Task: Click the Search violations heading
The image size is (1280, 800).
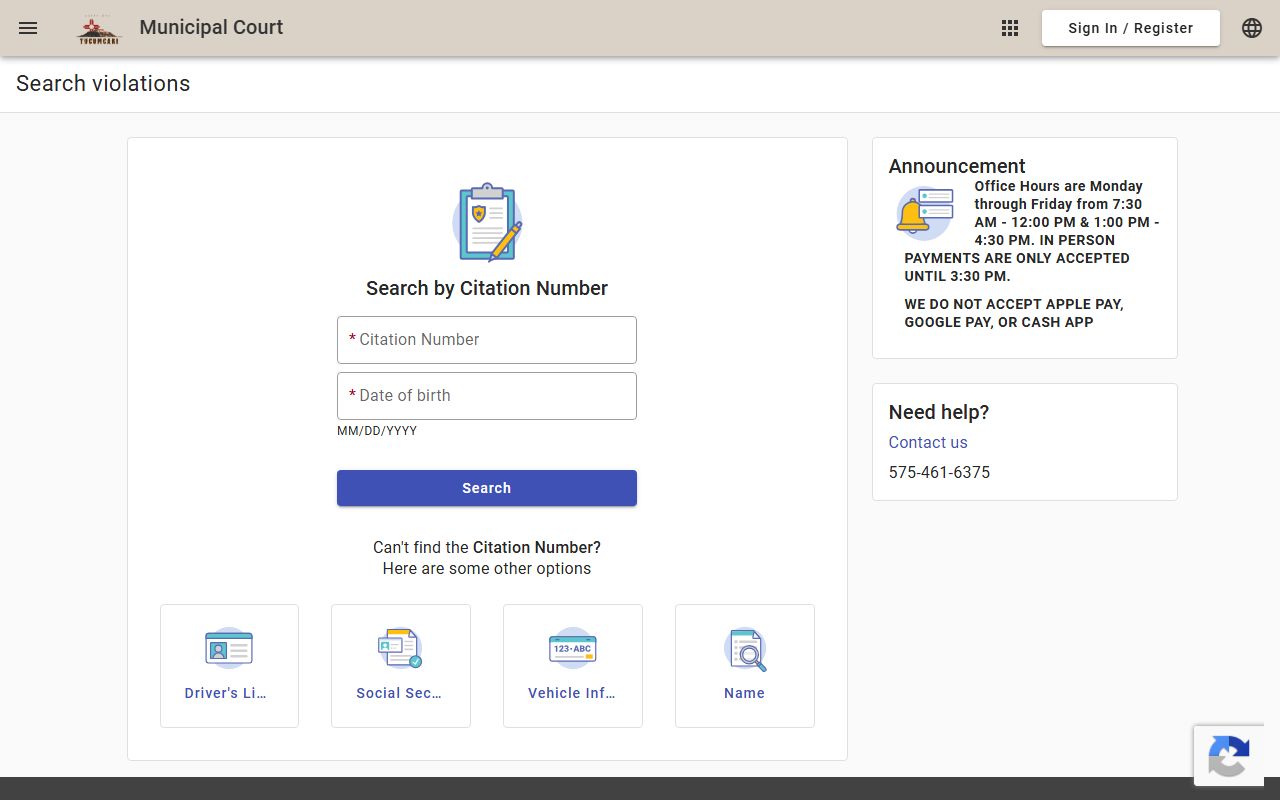Action: tap(103, 84)
